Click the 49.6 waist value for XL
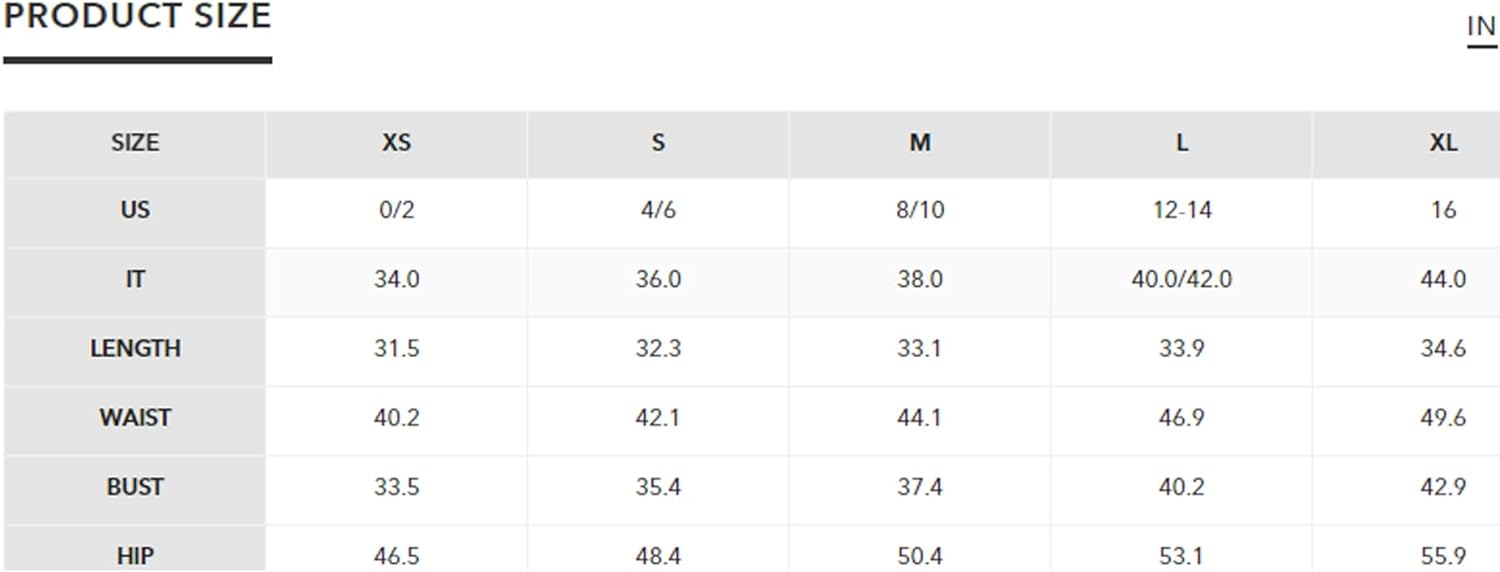The height and width of the screenshot is (572, 1500). 1443,418
